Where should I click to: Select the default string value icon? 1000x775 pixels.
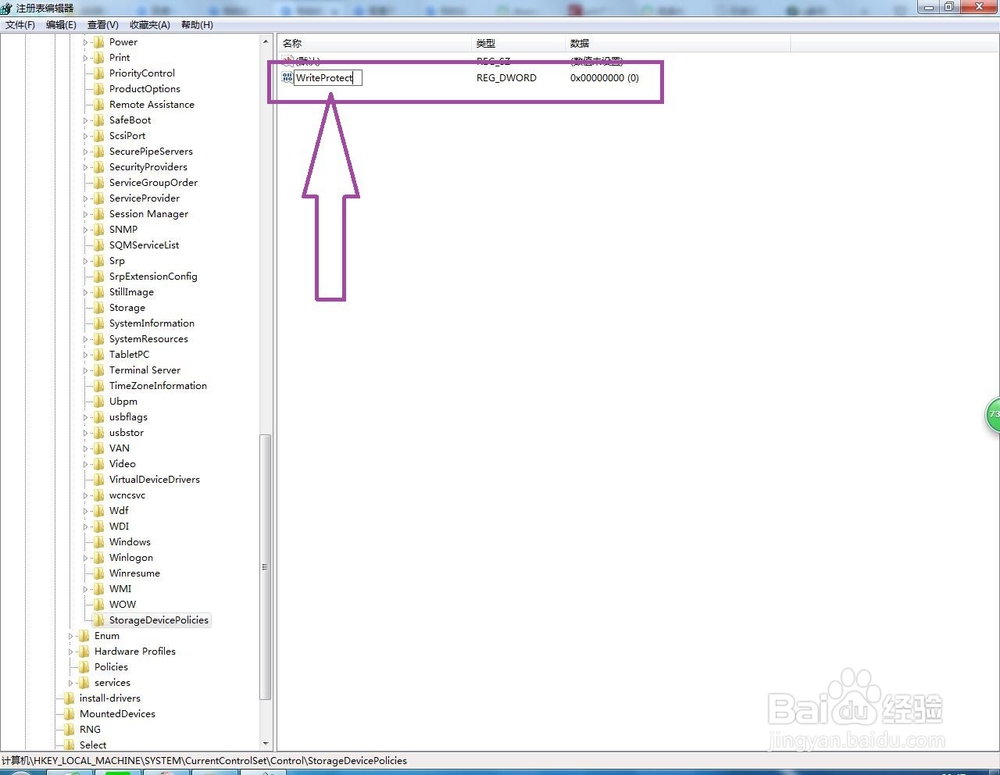(288, 61)
